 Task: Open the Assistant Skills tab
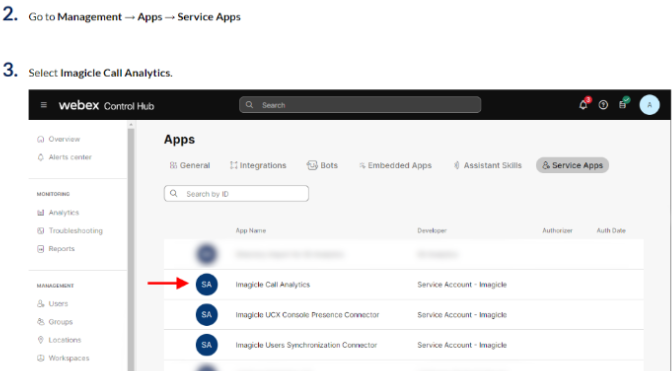488,165
